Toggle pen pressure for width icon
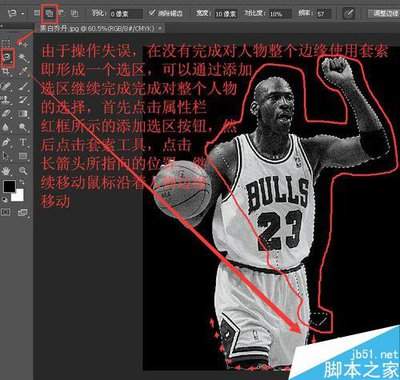The height and width of the screenshot is (380, 400). pos(349,14)
